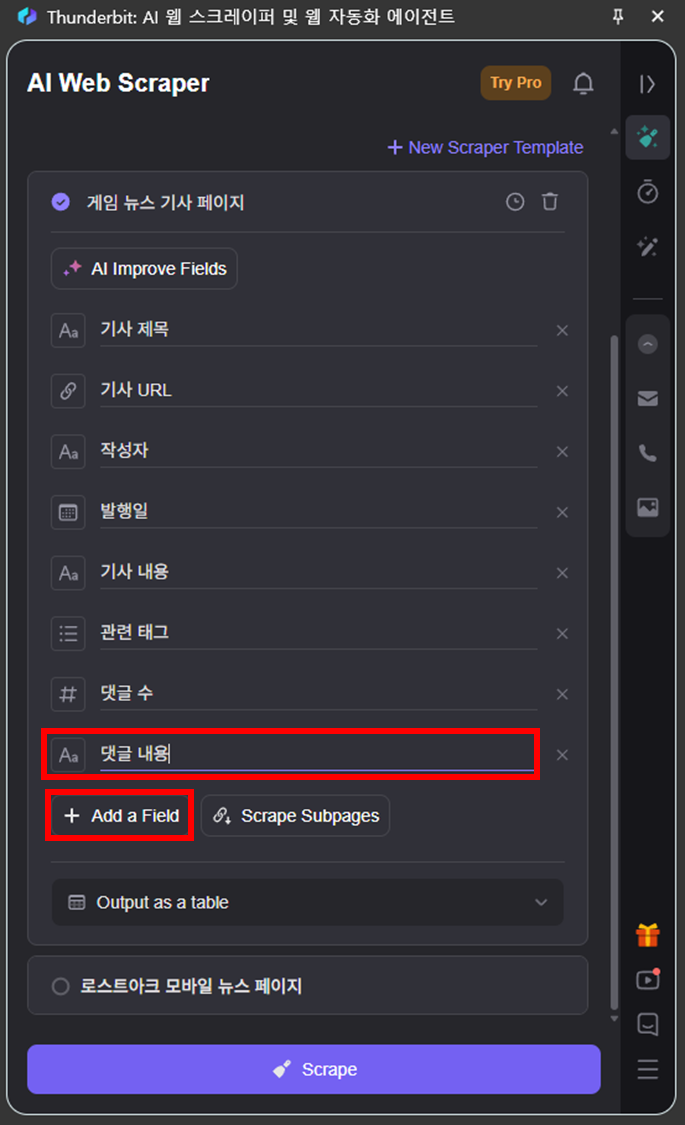Collapse the side panel with arrow icon

(647, 84)
